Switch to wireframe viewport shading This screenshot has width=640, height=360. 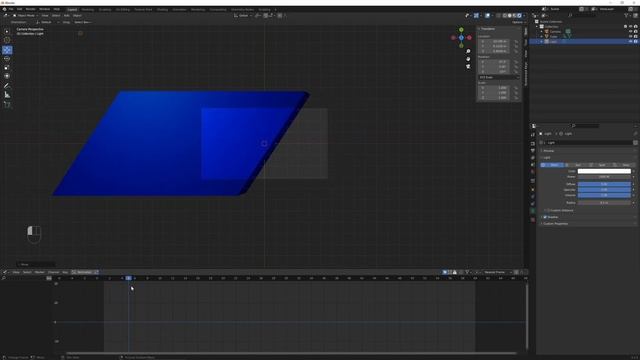pos(504,16)
